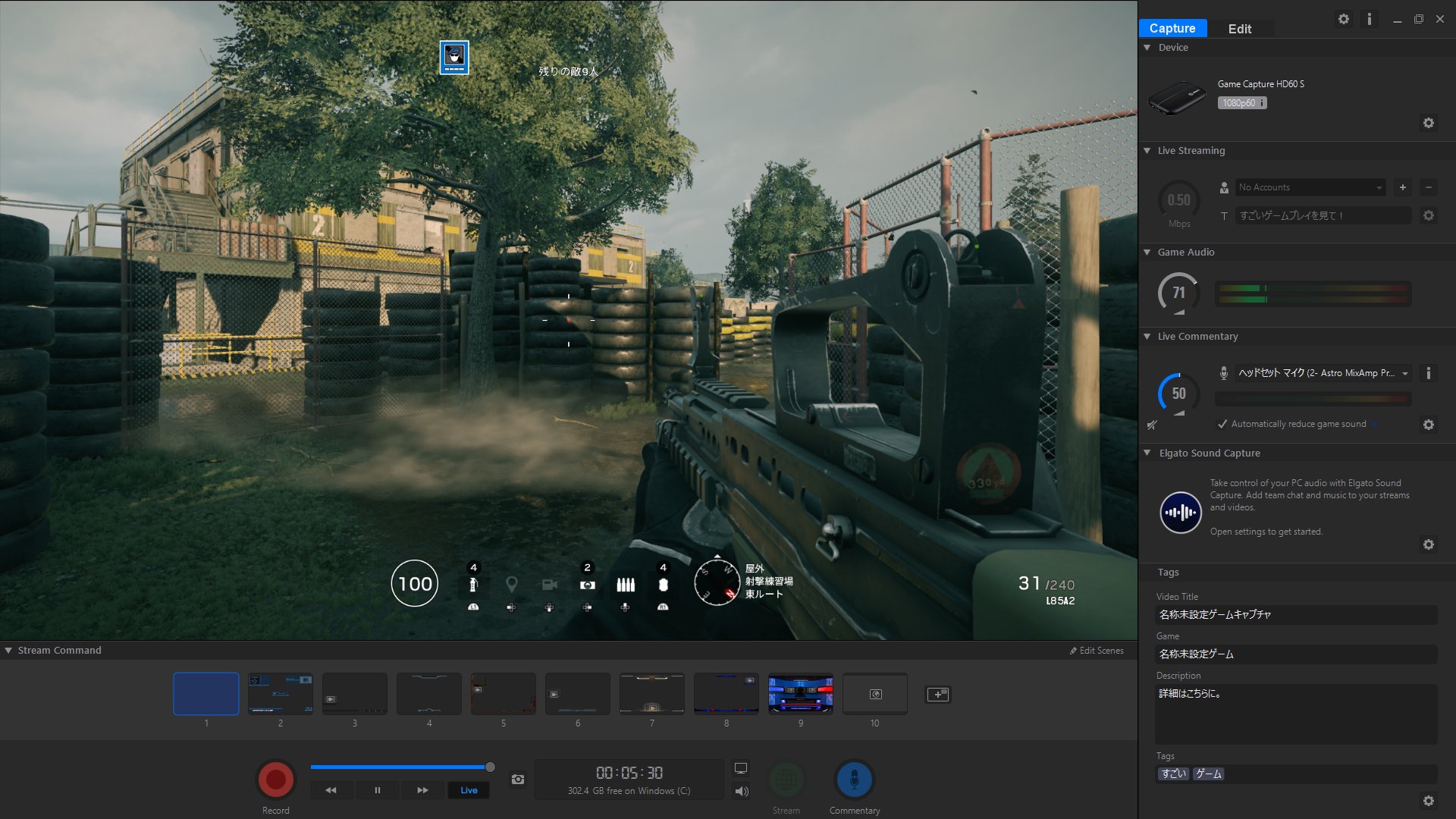Mute the preview audio via the speaker icon
Viewport: 1456px width, 819px height.
click(742, 792)
